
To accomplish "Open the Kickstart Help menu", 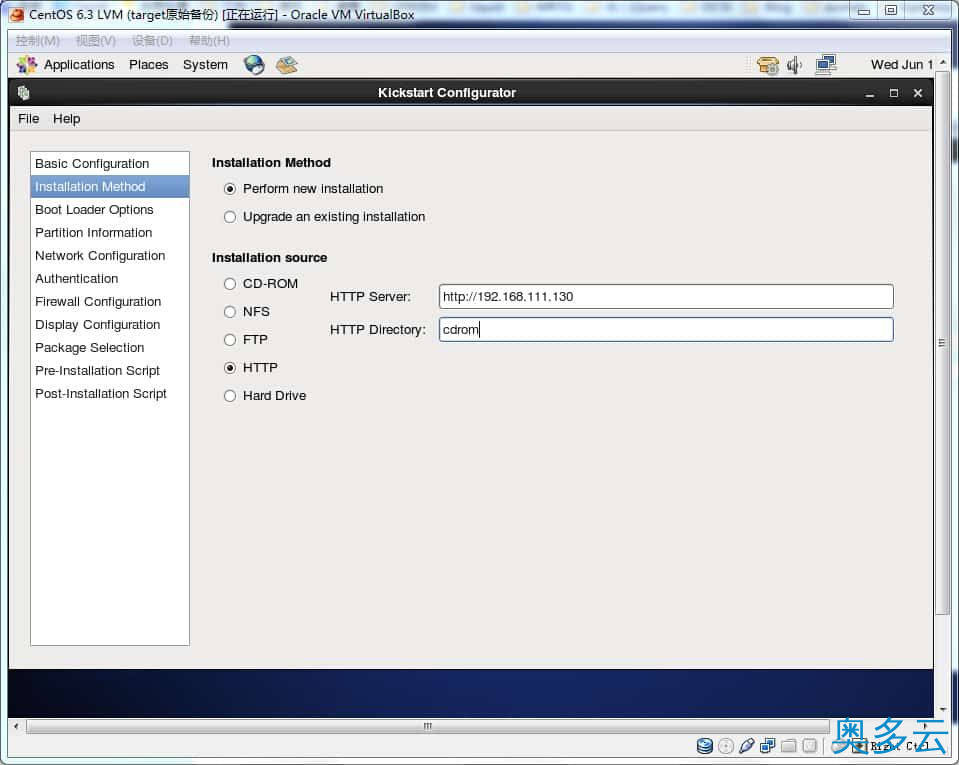I will coord(67,119).
